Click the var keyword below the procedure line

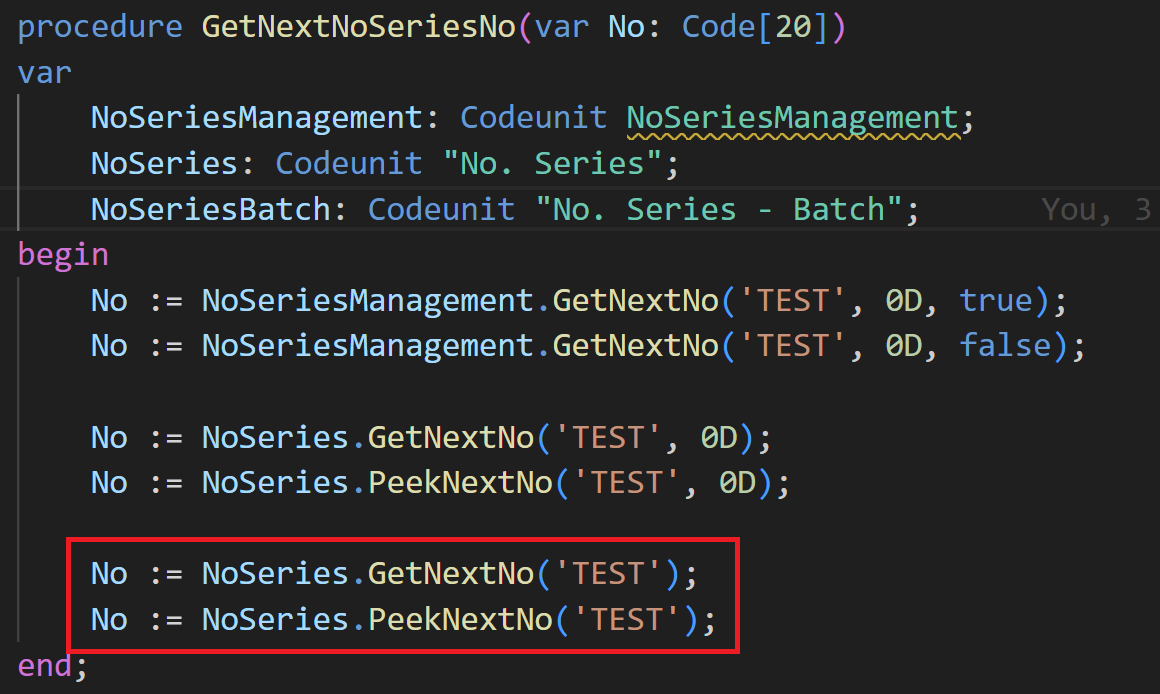pos(45,72)
